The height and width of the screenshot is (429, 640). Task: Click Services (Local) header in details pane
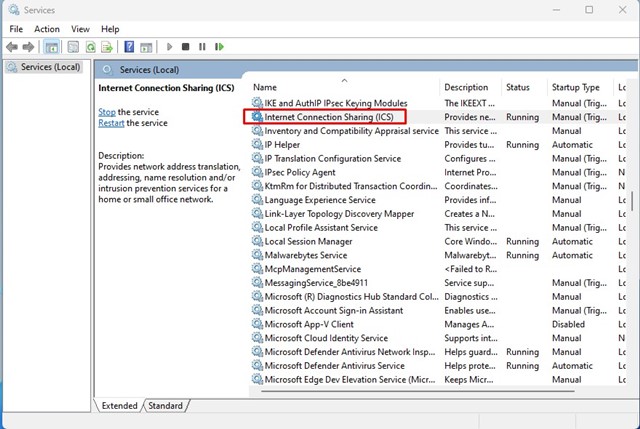149,70
